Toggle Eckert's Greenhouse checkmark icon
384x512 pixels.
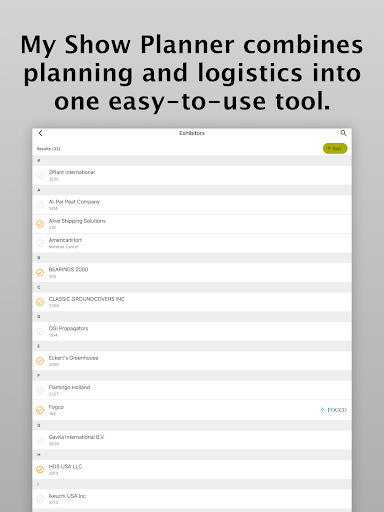click(40, 361)
